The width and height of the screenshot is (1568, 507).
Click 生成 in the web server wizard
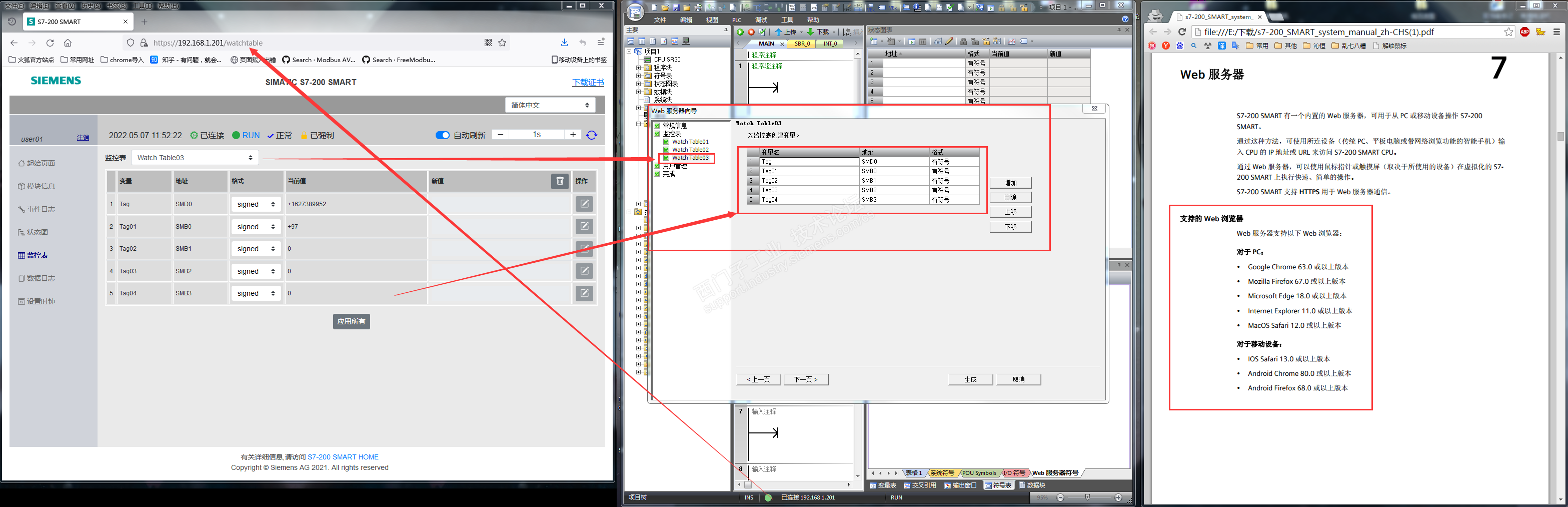click(x=971, y=379)
